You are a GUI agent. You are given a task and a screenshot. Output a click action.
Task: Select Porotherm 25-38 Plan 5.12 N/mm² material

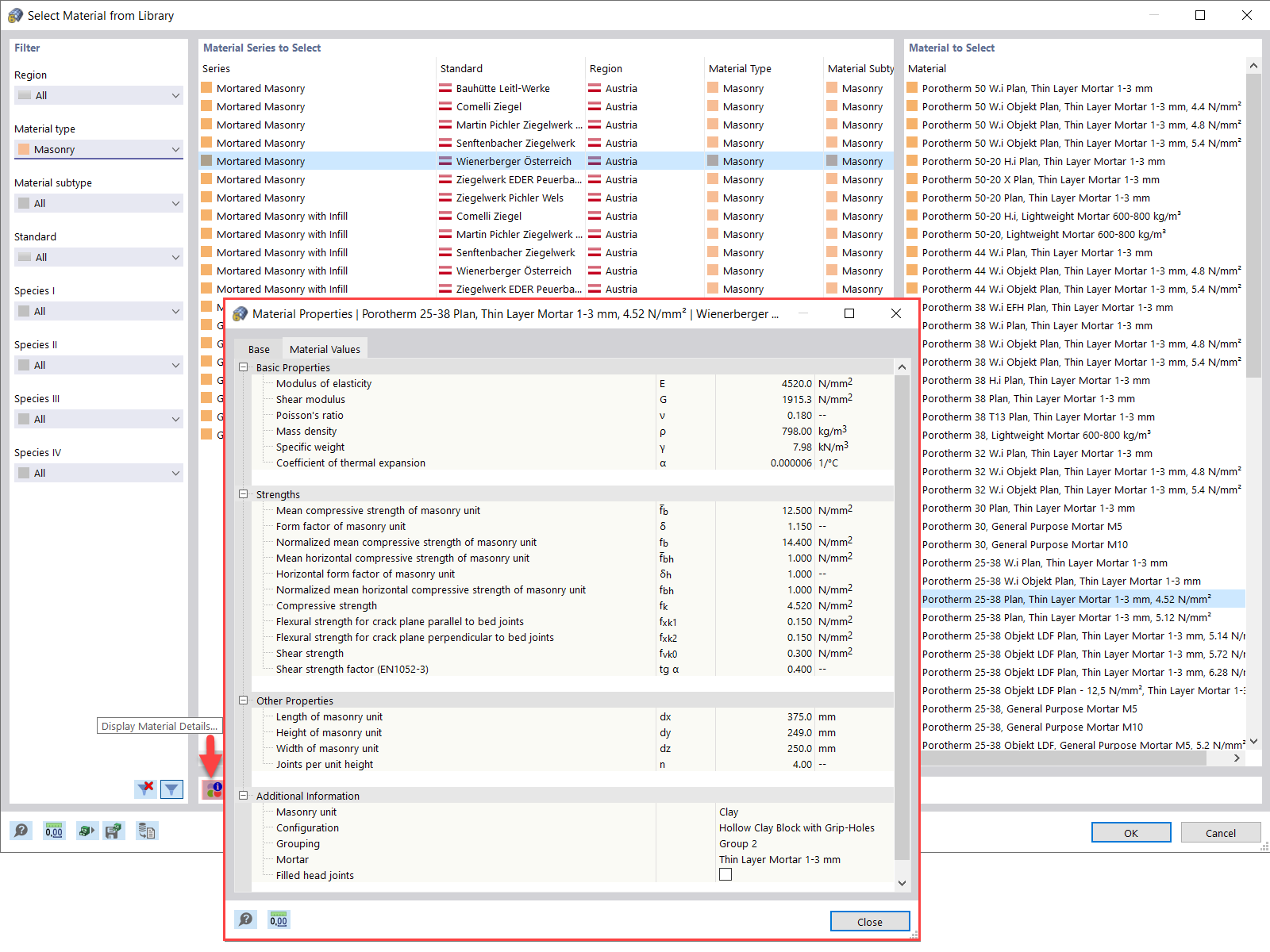tap(1076, 617)
